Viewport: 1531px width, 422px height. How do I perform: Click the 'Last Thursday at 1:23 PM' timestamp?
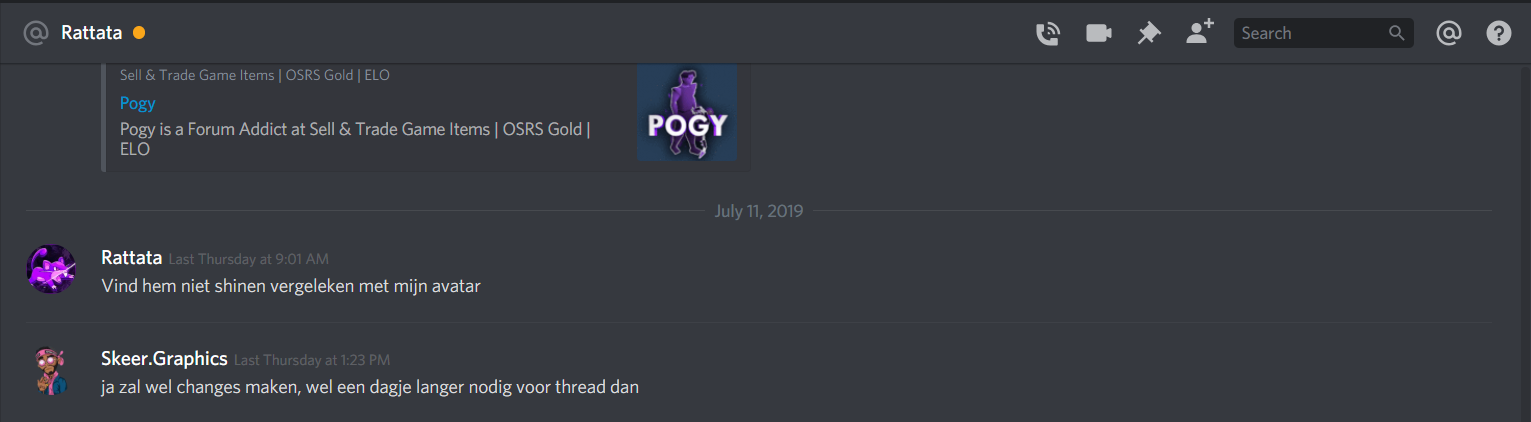click(x=312, y=360)
